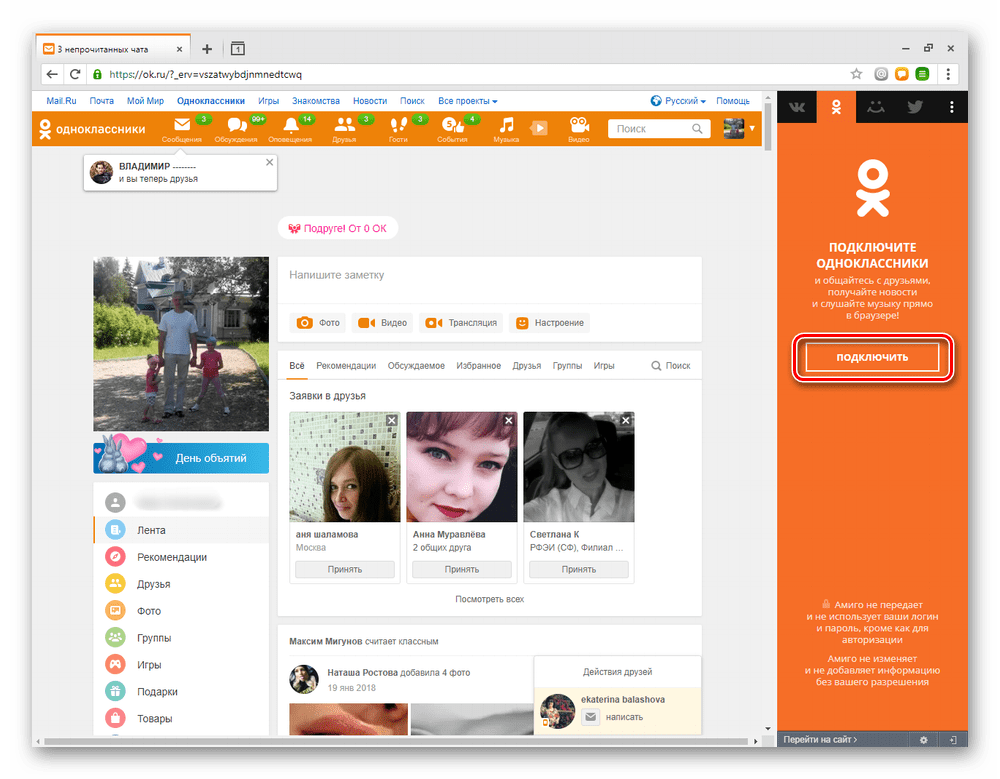Dismiss Анна Муравлёва friend request
The height and width of the screenshot is (779, 1000).
[508, 421]
